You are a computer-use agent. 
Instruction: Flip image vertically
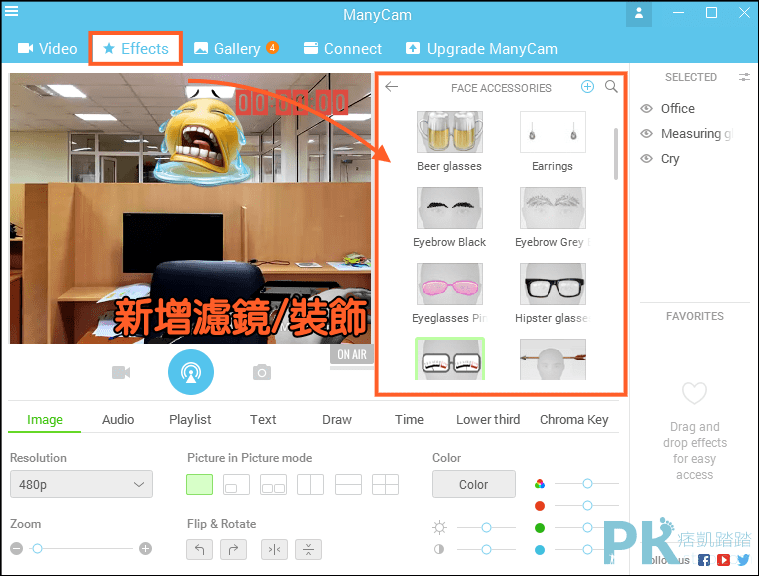tap(308, 549)
